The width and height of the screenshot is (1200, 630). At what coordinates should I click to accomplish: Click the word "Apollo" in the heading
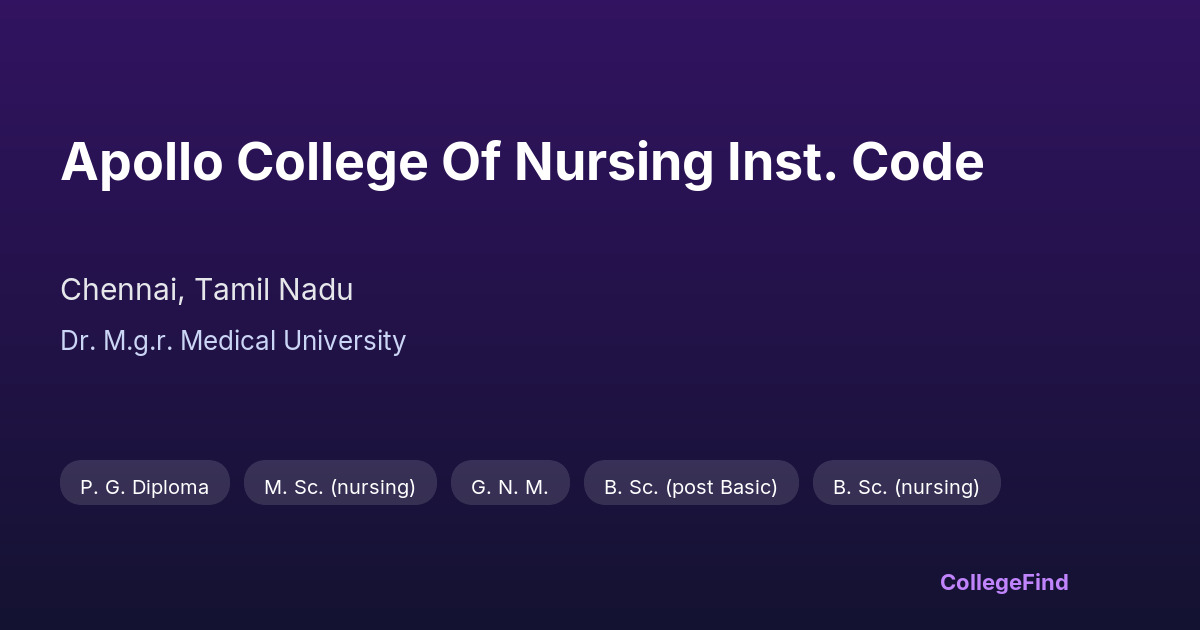coord(141,162)
